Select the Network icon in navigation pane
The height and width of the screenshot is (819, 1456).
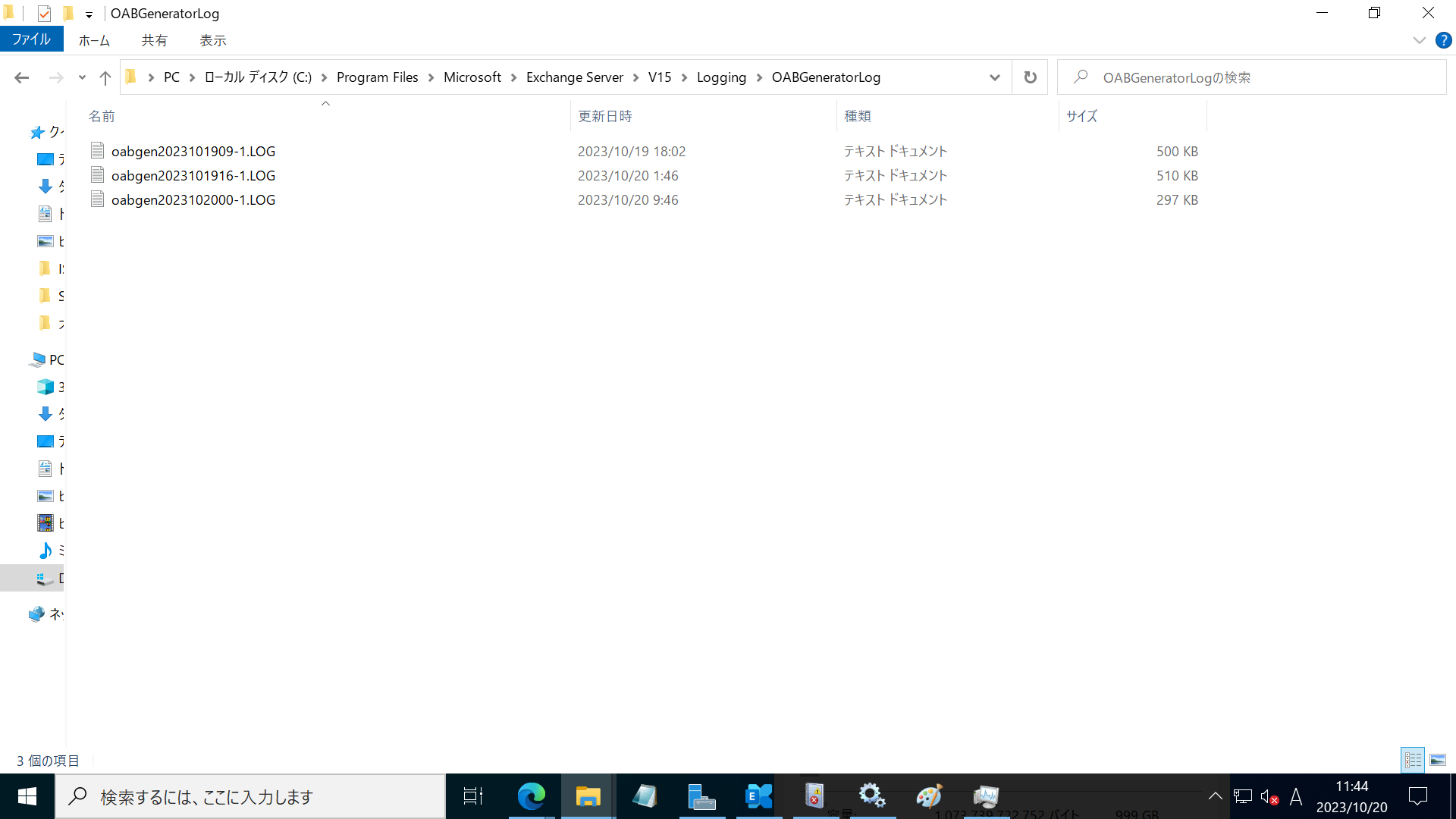[x=36, y=614]
